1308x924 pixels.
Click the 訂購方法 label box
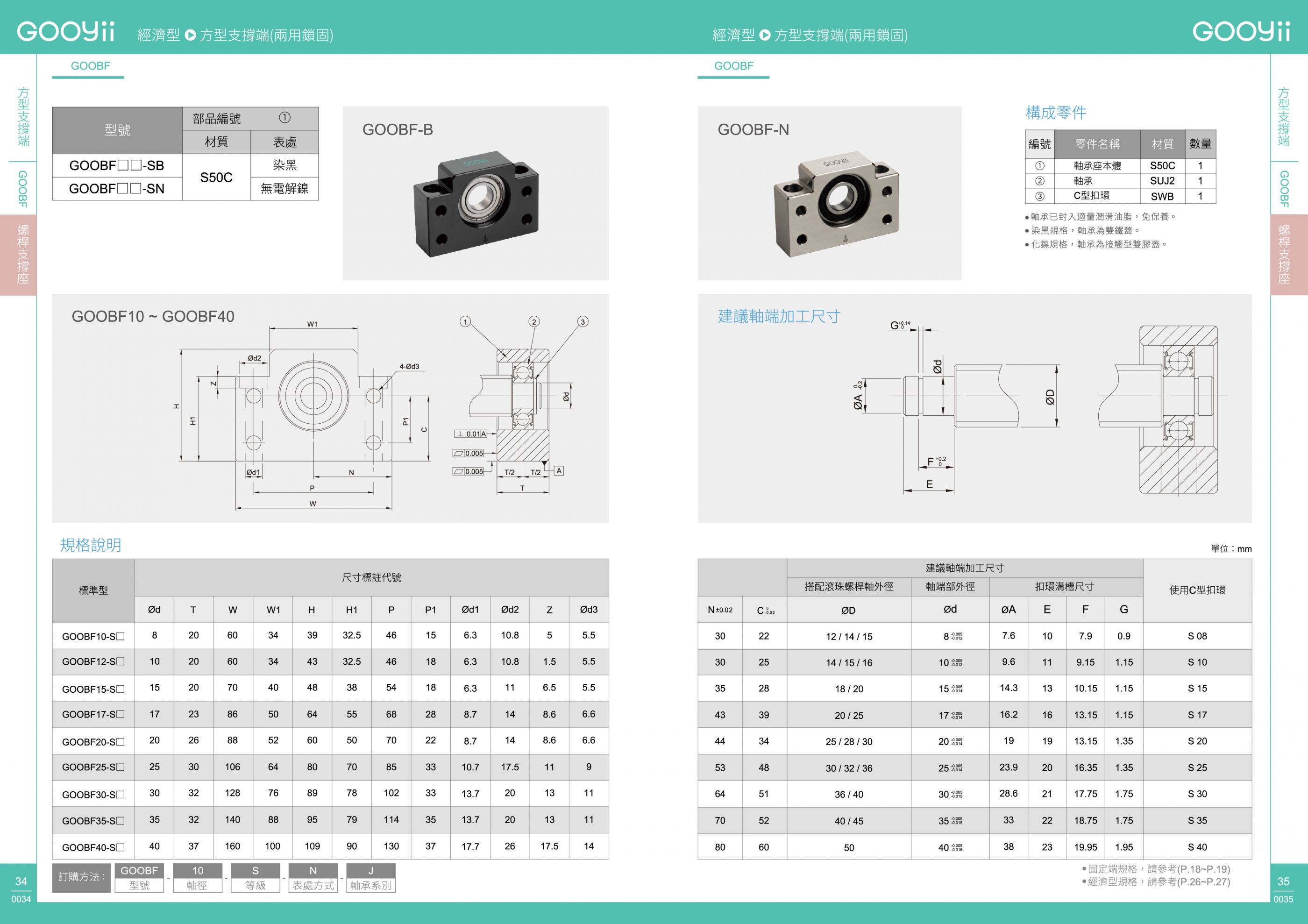click(x=82, y=877)
